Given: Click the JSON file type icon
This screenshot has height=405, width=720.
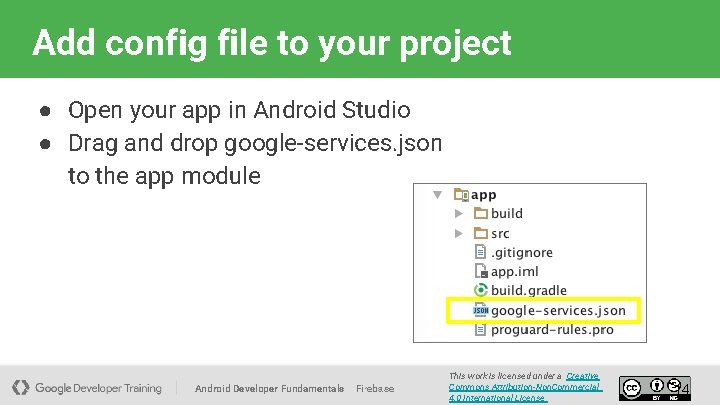Looking at the screenshot, I should [x=480, y=310].
